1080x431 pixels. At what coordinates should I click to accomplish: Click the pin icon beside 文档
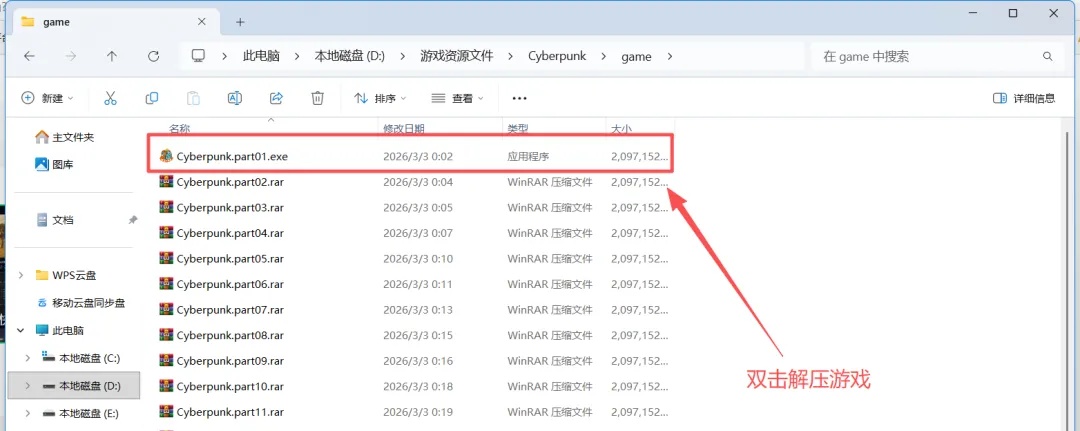tap(132, 220)
